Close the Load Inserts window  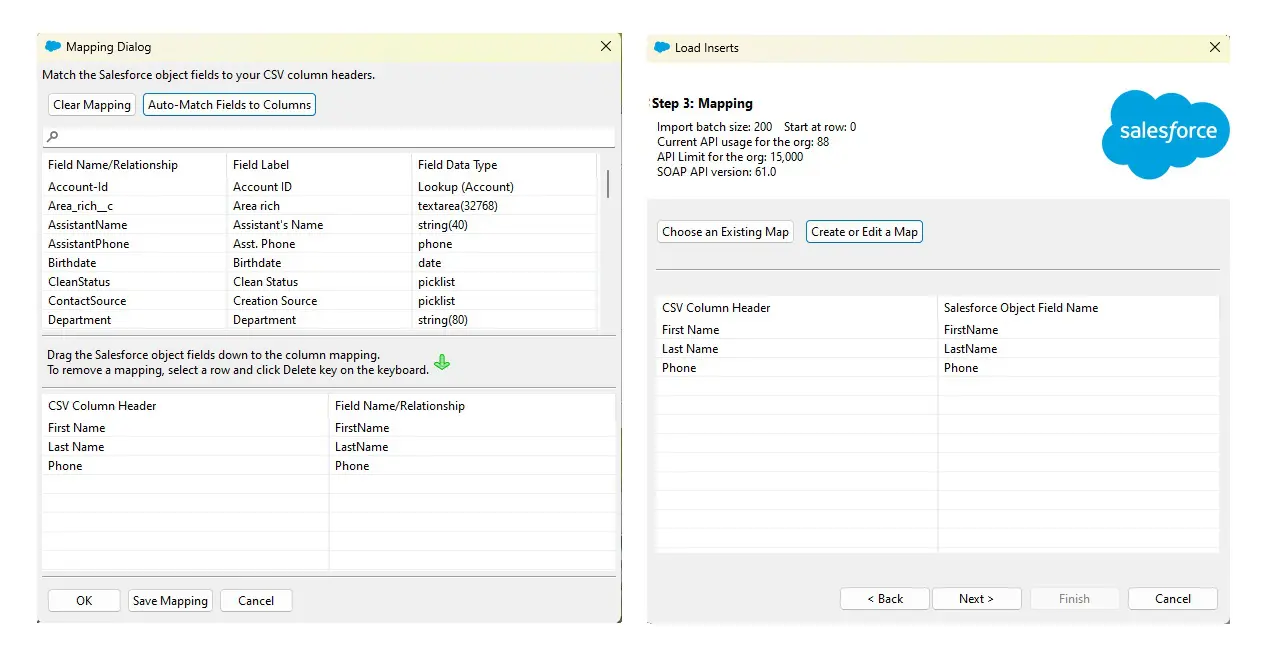(x=1214, y=47)
